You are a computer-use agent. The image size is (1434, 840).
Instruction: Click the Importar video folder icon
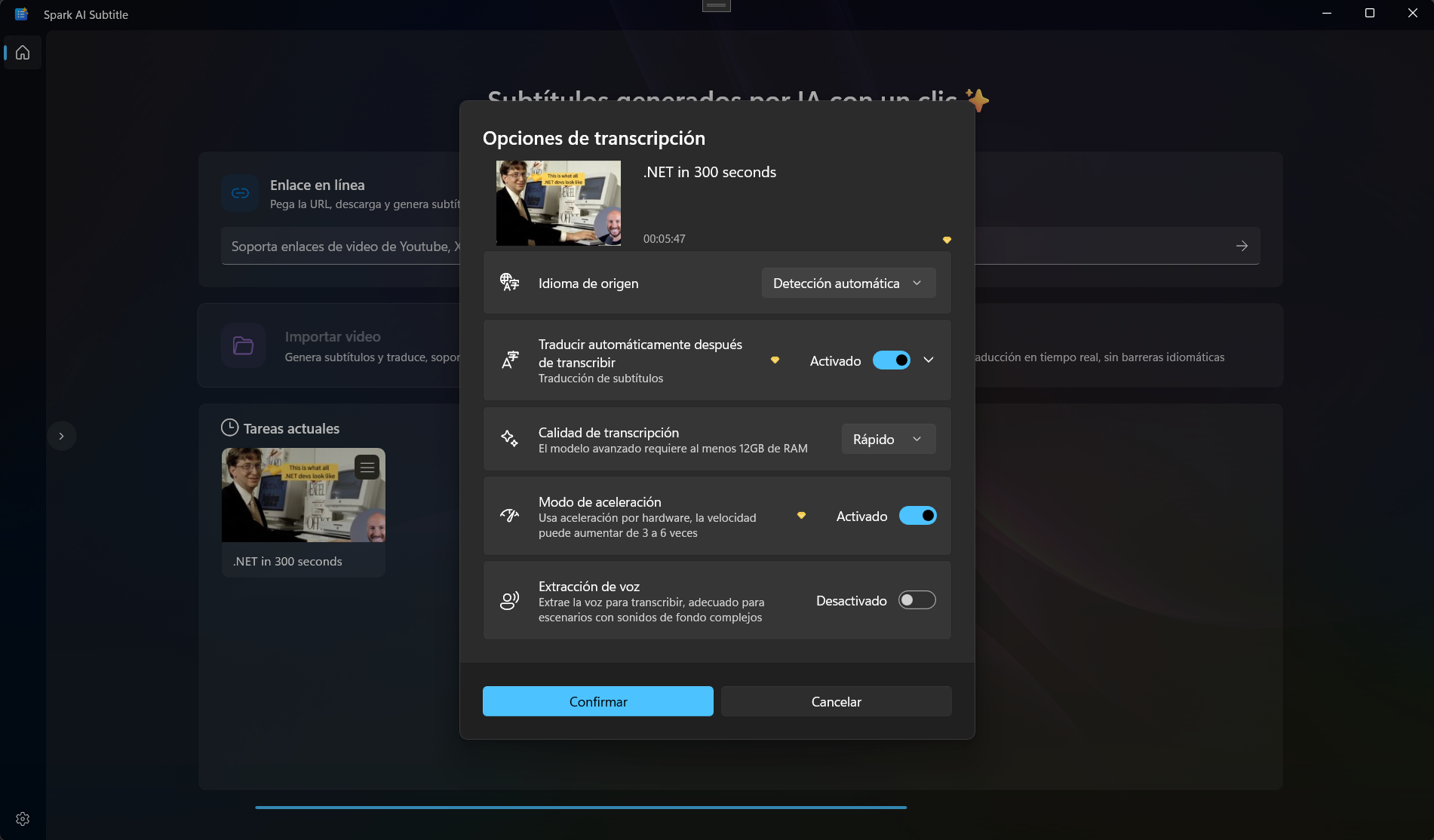(x=243, y=345)
